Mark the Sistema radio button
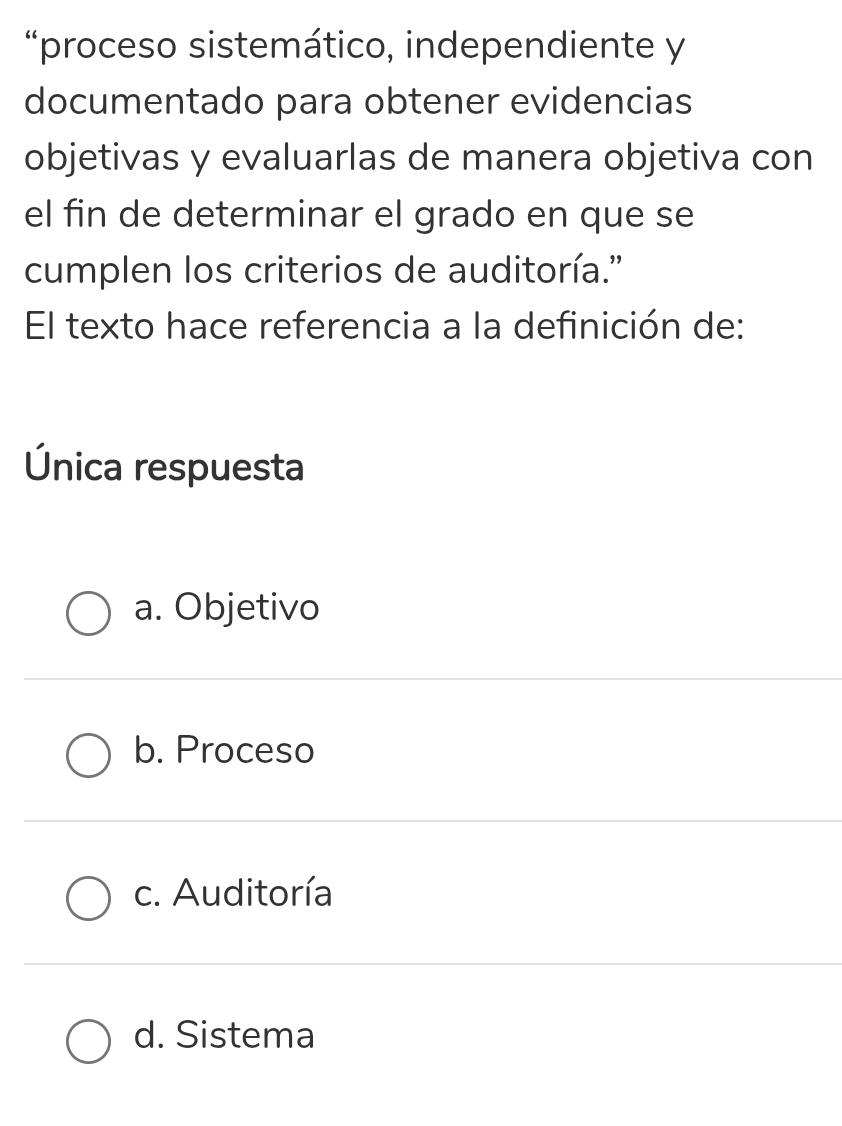The height and width of the screenshot is (1126, 842). coord(88,1041)
